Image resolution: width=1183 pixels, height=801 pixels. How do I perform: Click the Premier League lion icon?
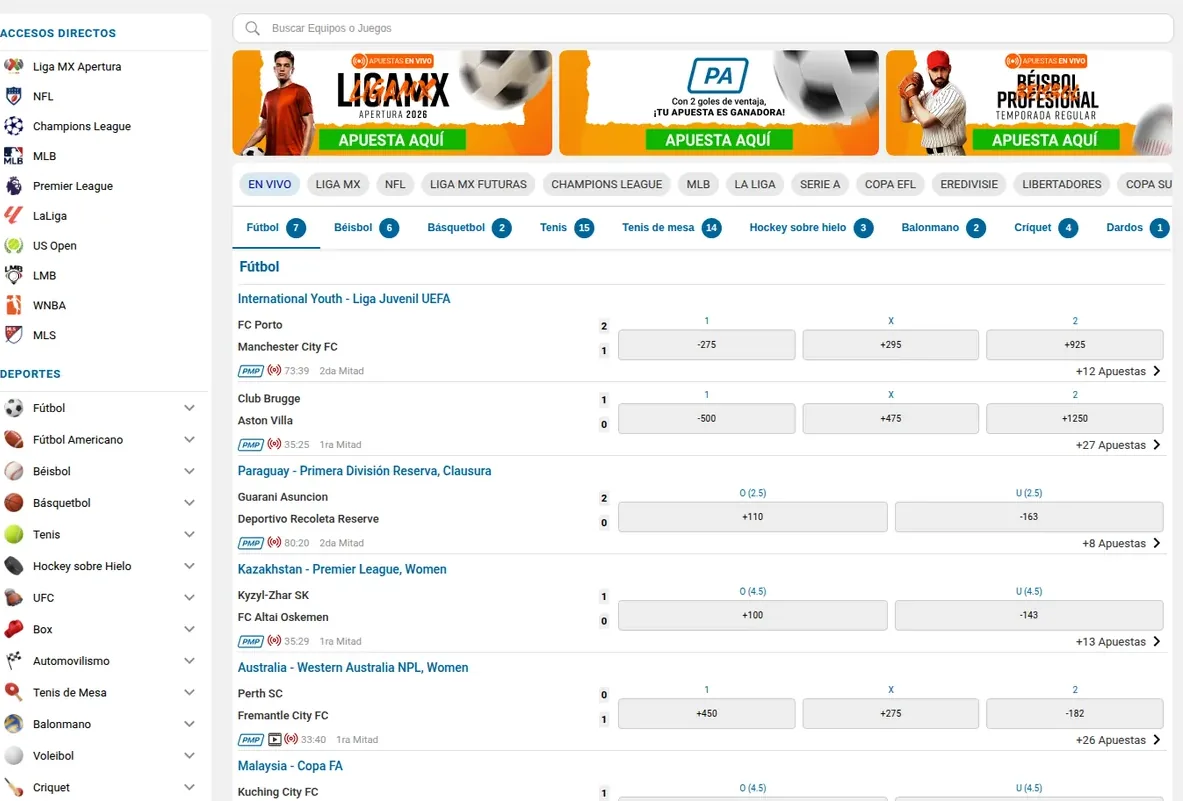(14, 186)
